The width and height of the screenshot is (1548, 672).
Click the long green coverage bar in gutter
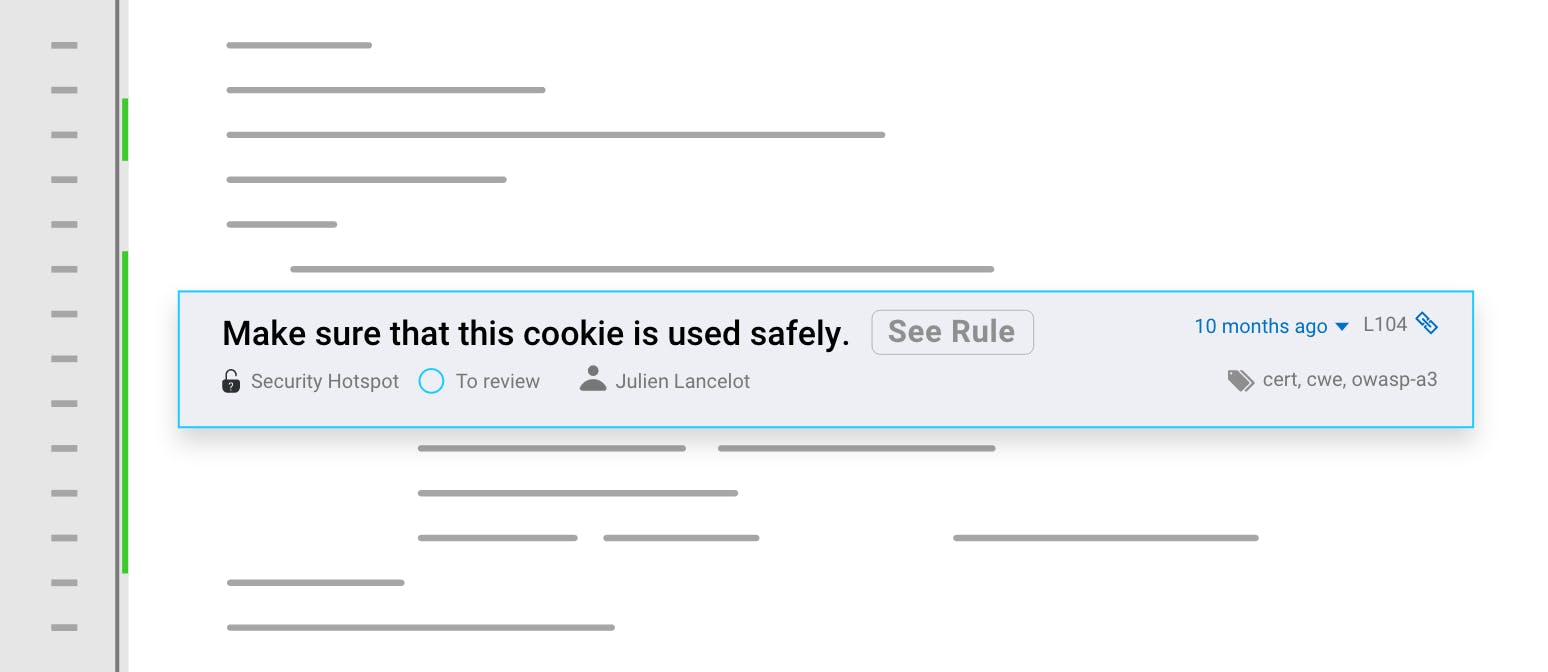click(x=125, y=412)
